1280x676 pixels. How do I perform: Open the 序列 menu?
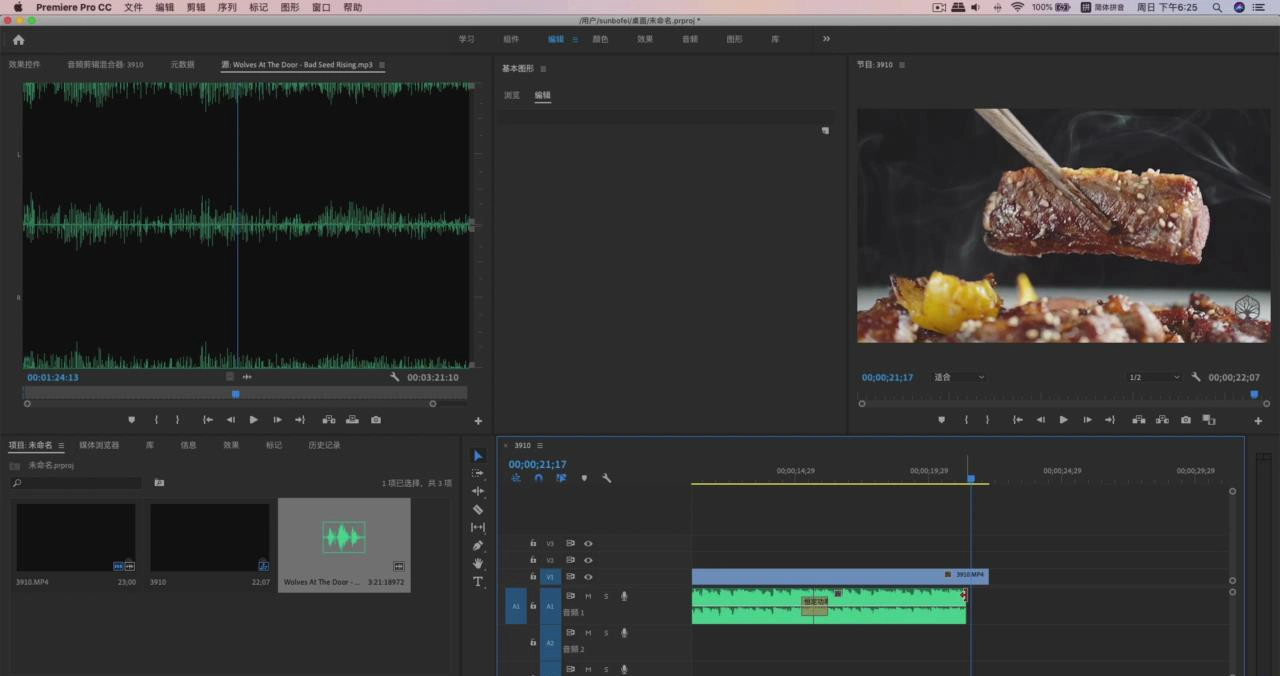tap(227, 7)
